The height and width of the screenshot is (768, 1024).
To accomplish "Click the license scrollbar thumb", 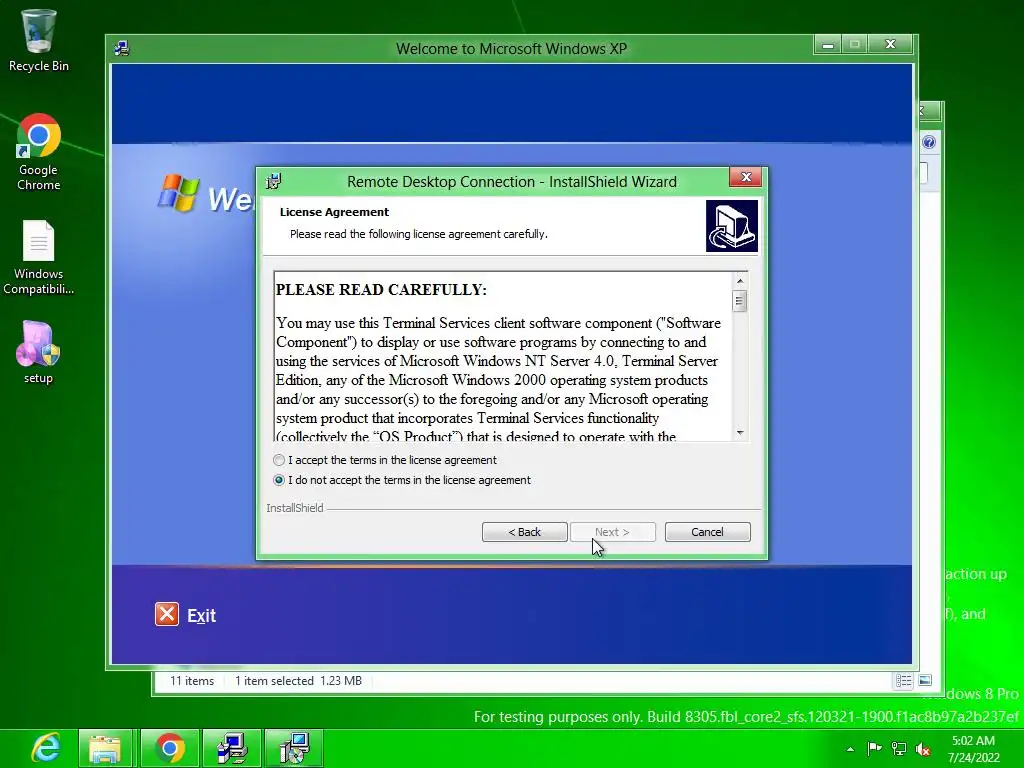I will (x=740, y=301).
